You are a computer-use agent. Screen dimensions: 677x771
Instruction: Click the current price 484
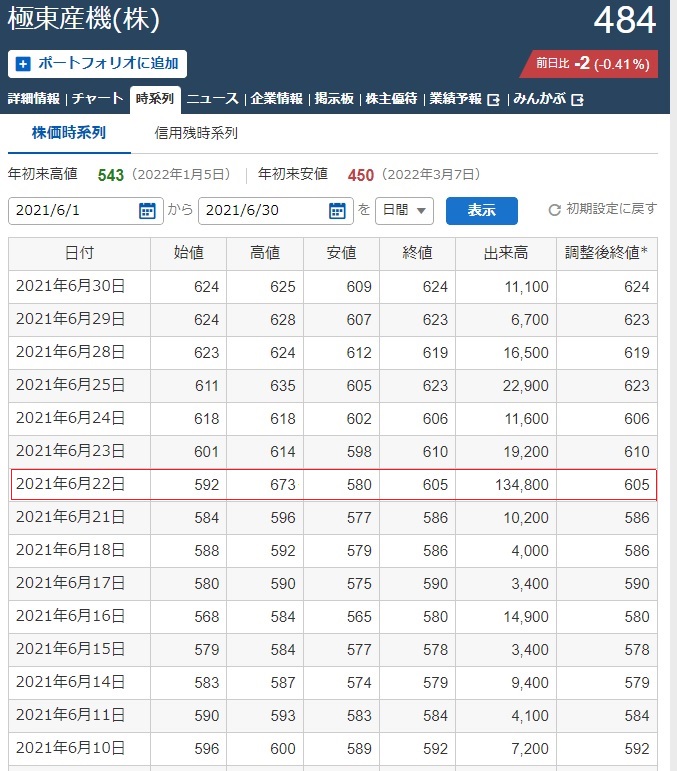[624, 21]
